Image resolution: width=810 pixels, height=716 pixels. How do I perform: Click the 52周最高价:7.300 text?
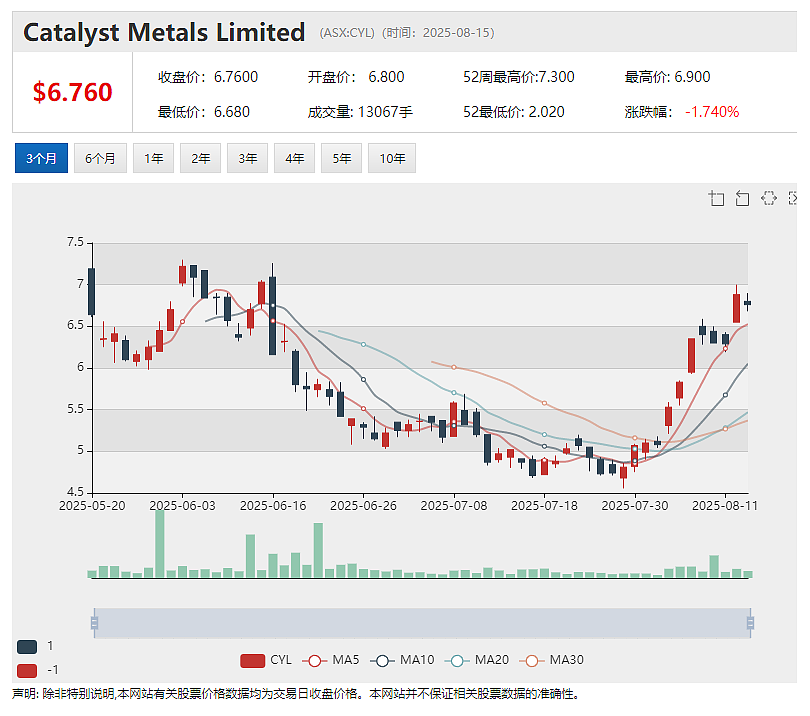[519, 77]
